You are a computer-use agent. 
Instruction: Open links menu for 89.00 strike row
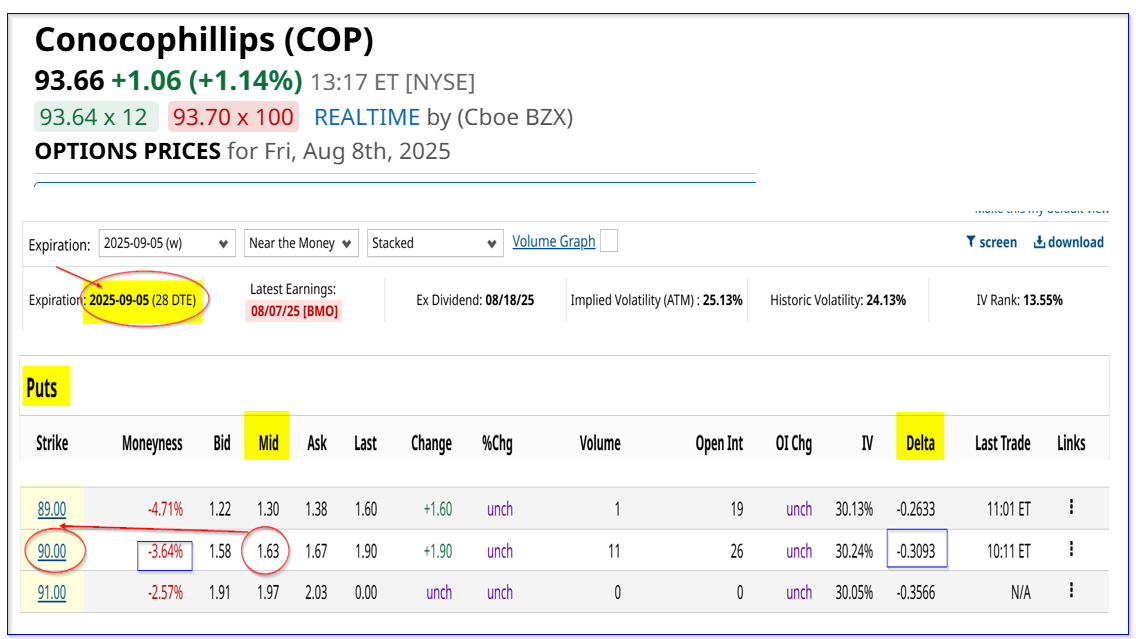click(1071, 507)
